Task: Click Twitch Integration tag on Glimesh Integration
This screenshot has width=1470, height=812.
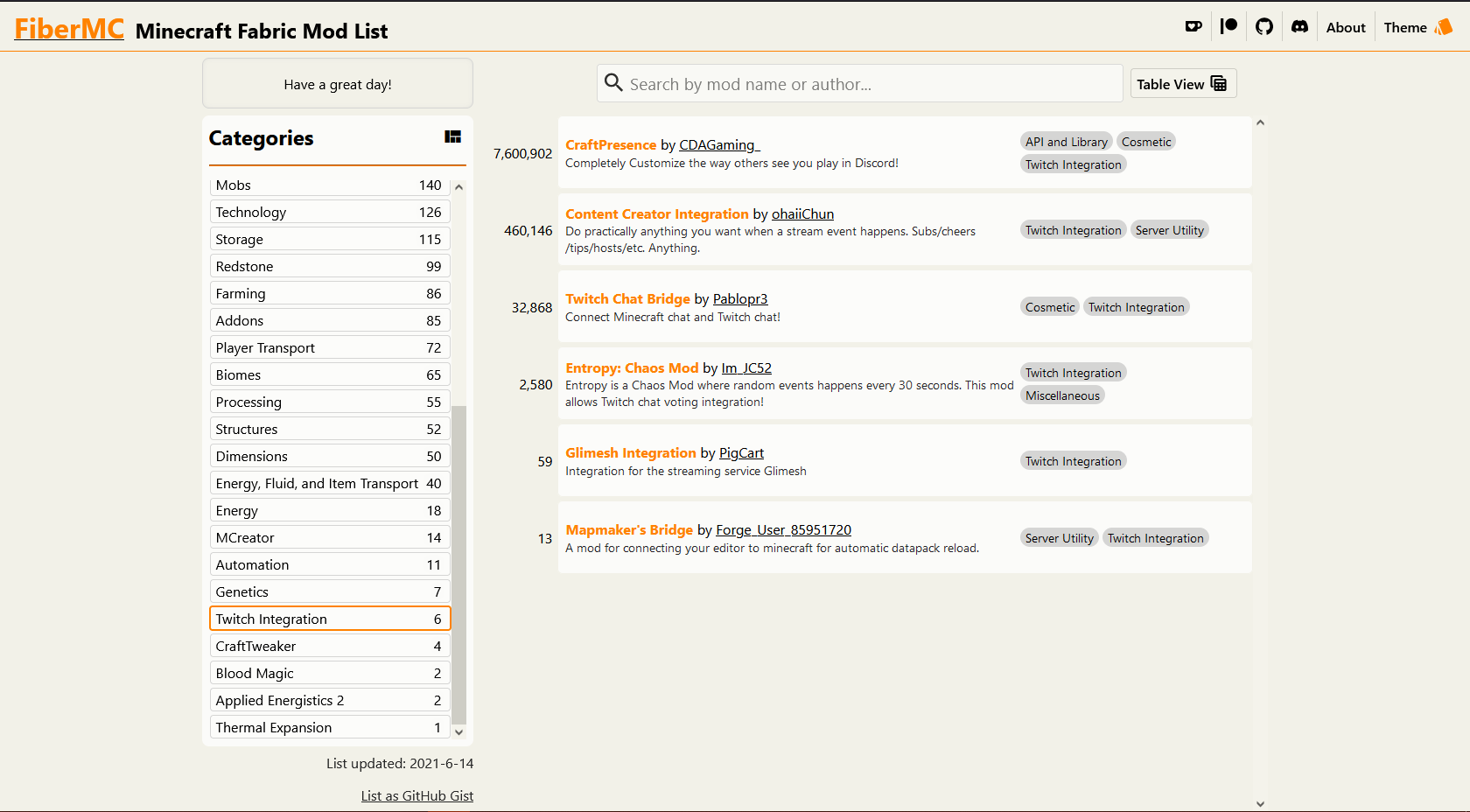Action: [x=1073, y=461]
